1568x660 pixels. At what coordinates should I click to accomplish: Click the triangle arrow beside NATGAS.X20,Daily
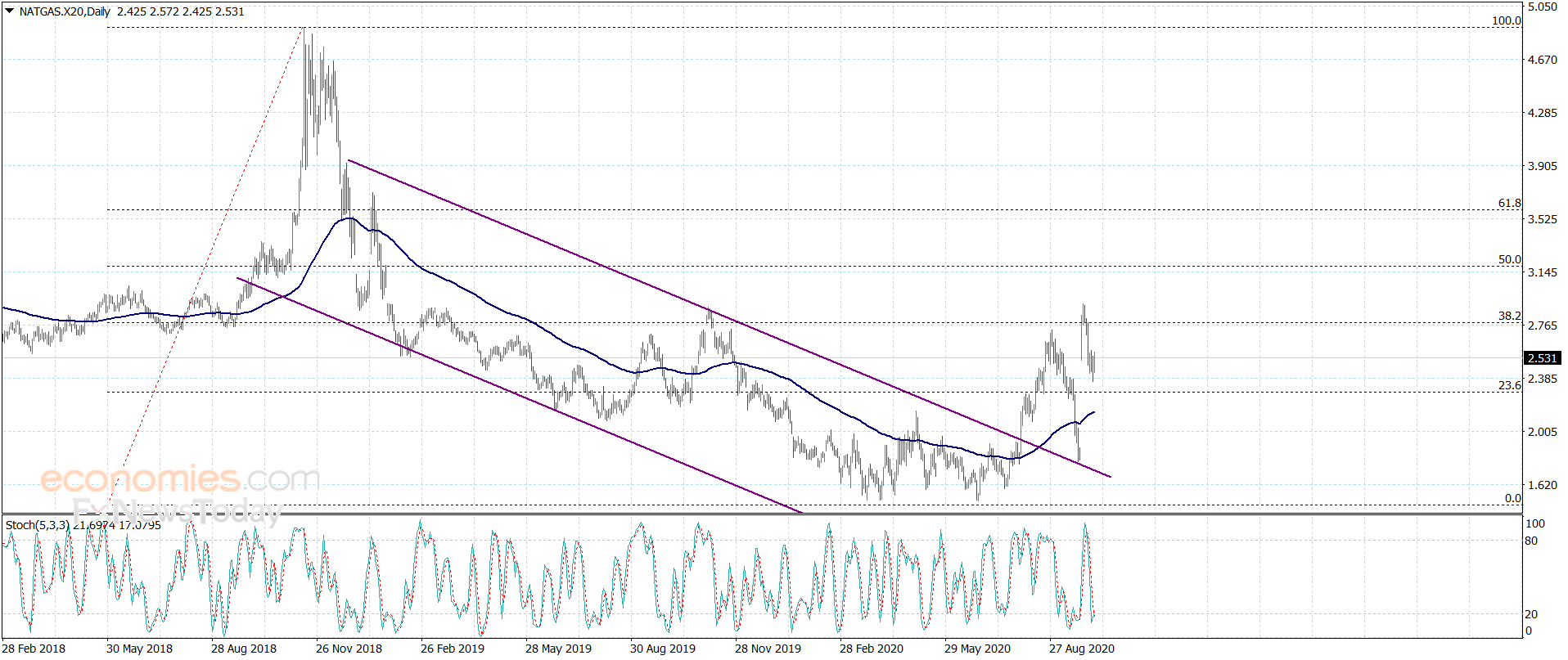[x=10, y=11]
